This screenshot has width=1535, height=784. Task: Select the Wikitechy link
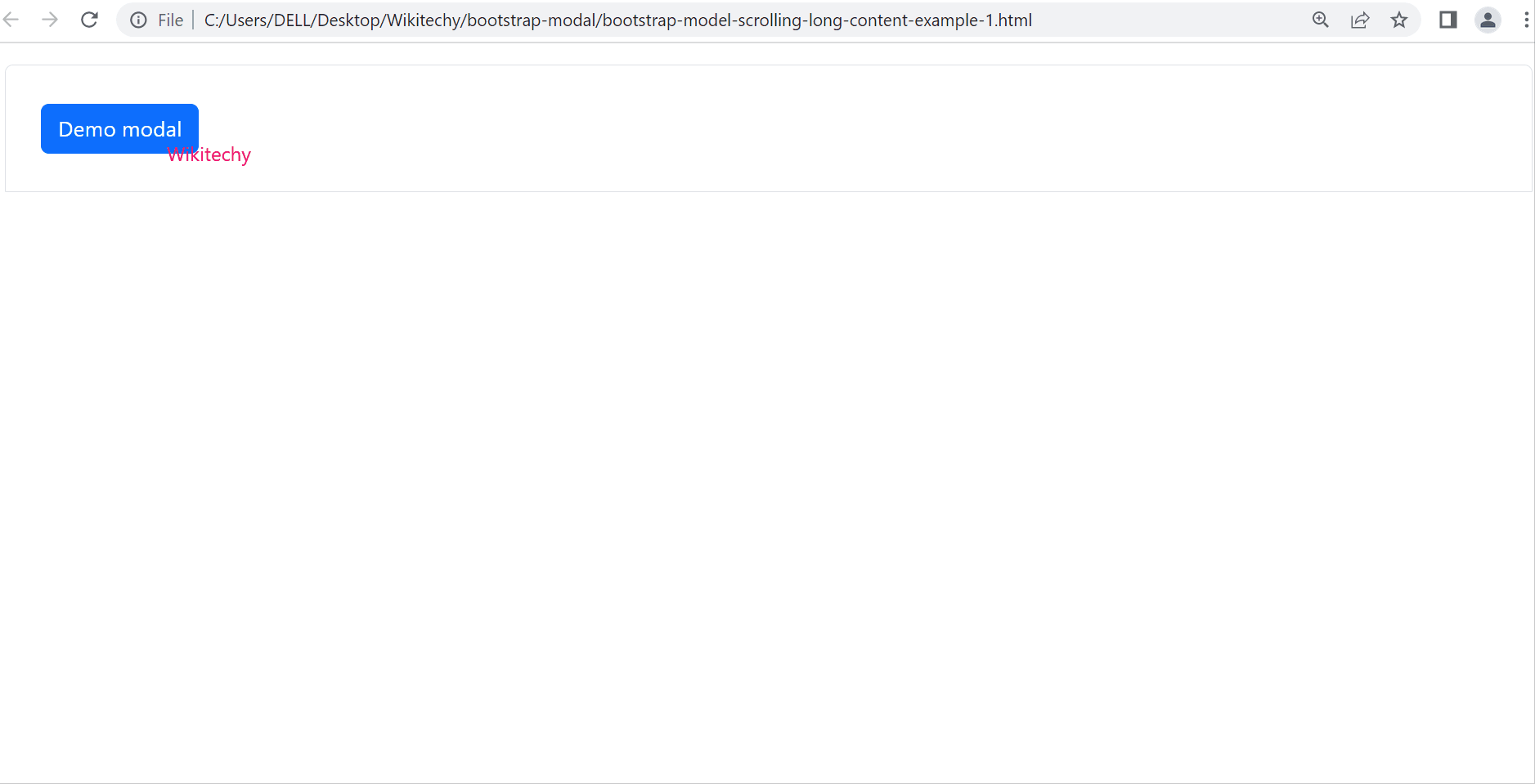[209, 155]
